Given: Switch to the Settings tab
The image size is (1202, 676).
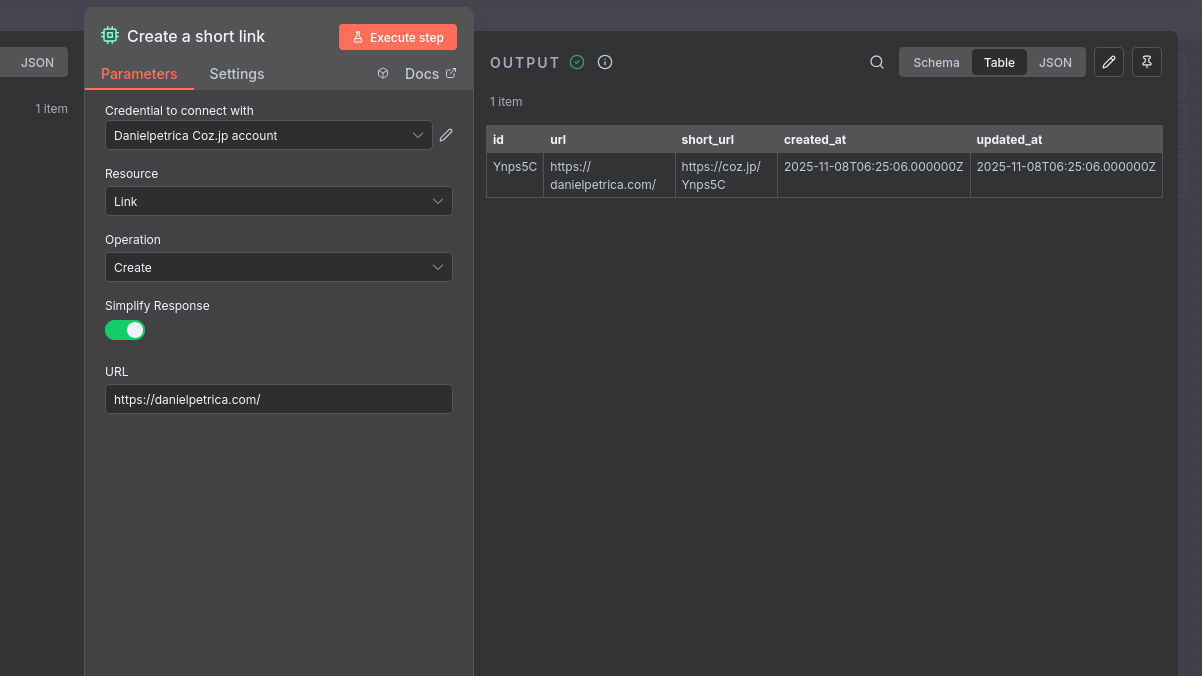Looking at the screenshot, I should coord(237,74).
